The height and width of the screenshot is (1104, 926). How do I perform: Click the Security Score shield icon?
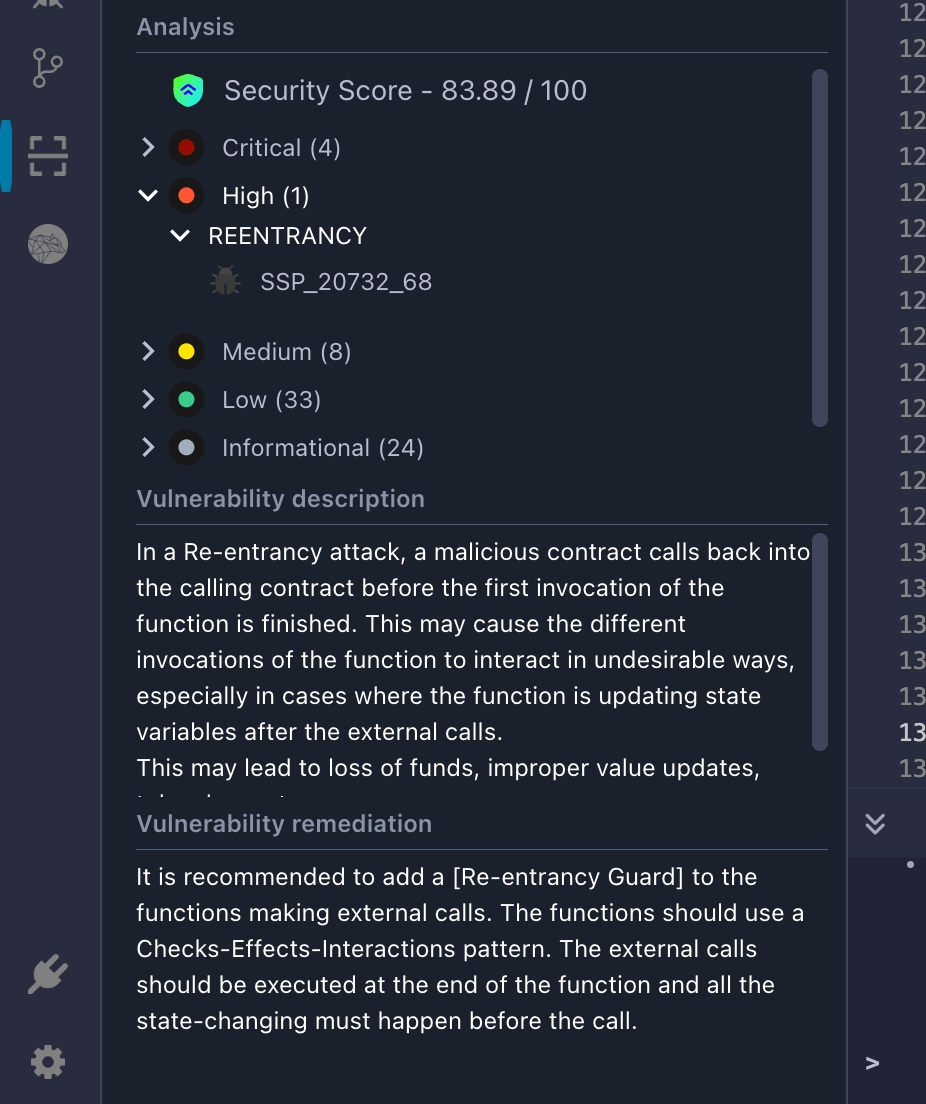pyautogui.click(x=188, y=91)
